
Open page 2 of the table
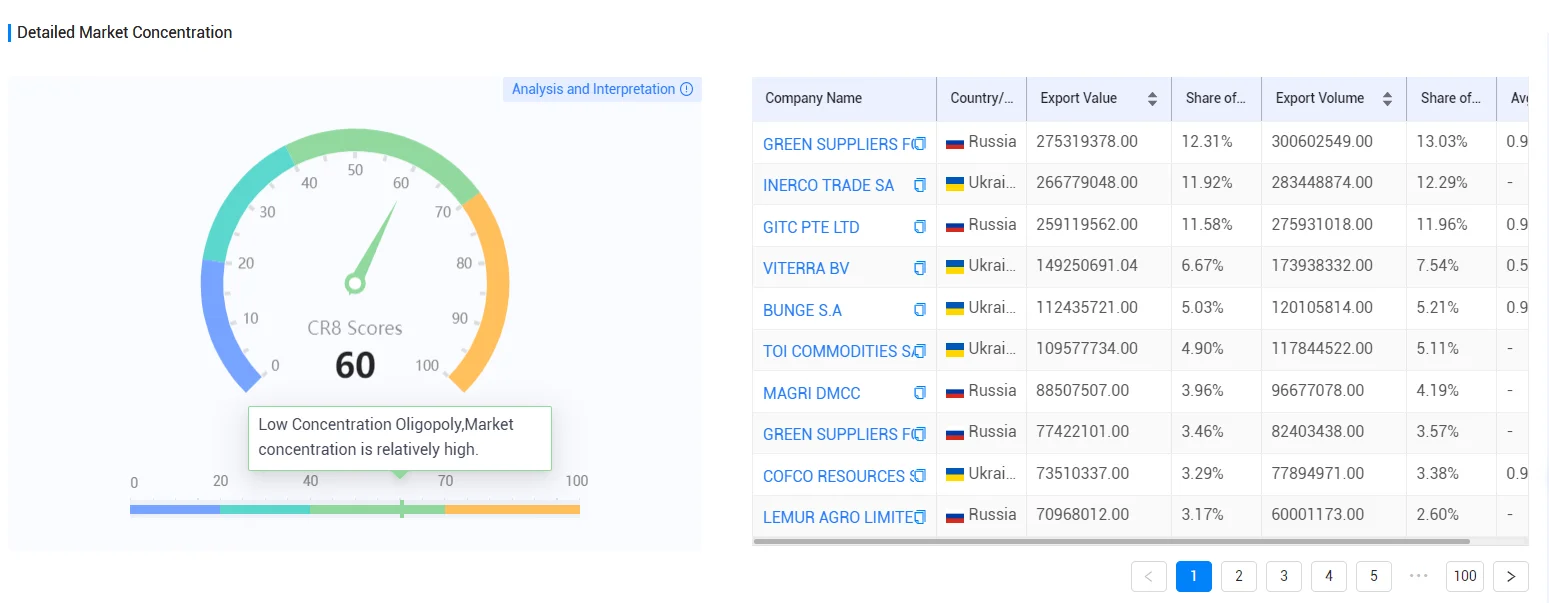point(1239,576)
